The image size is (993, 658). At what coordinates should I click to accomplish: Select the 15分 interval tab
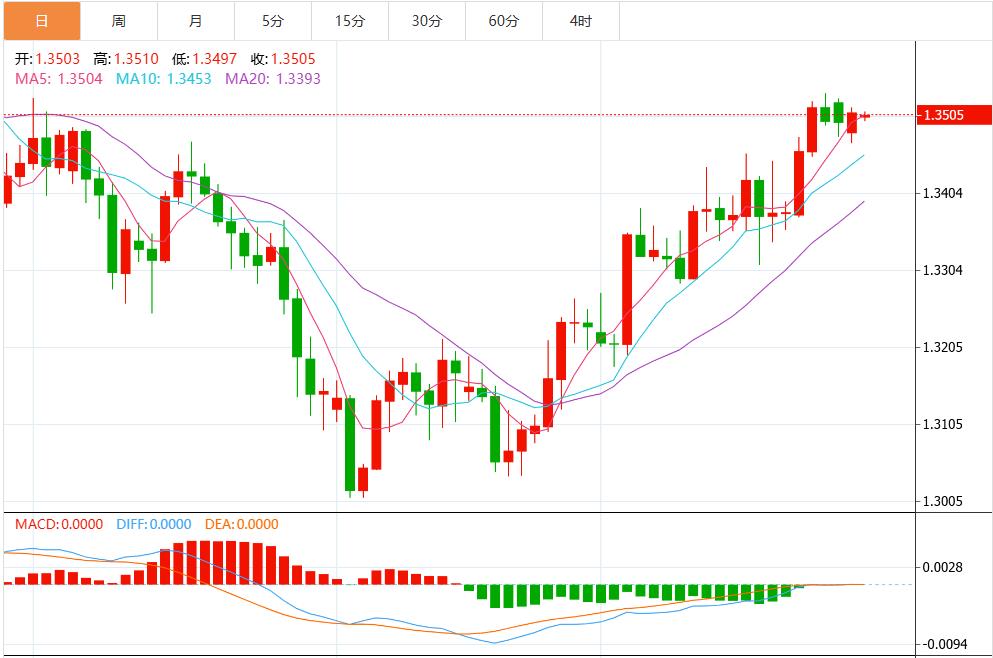[349, 21]
